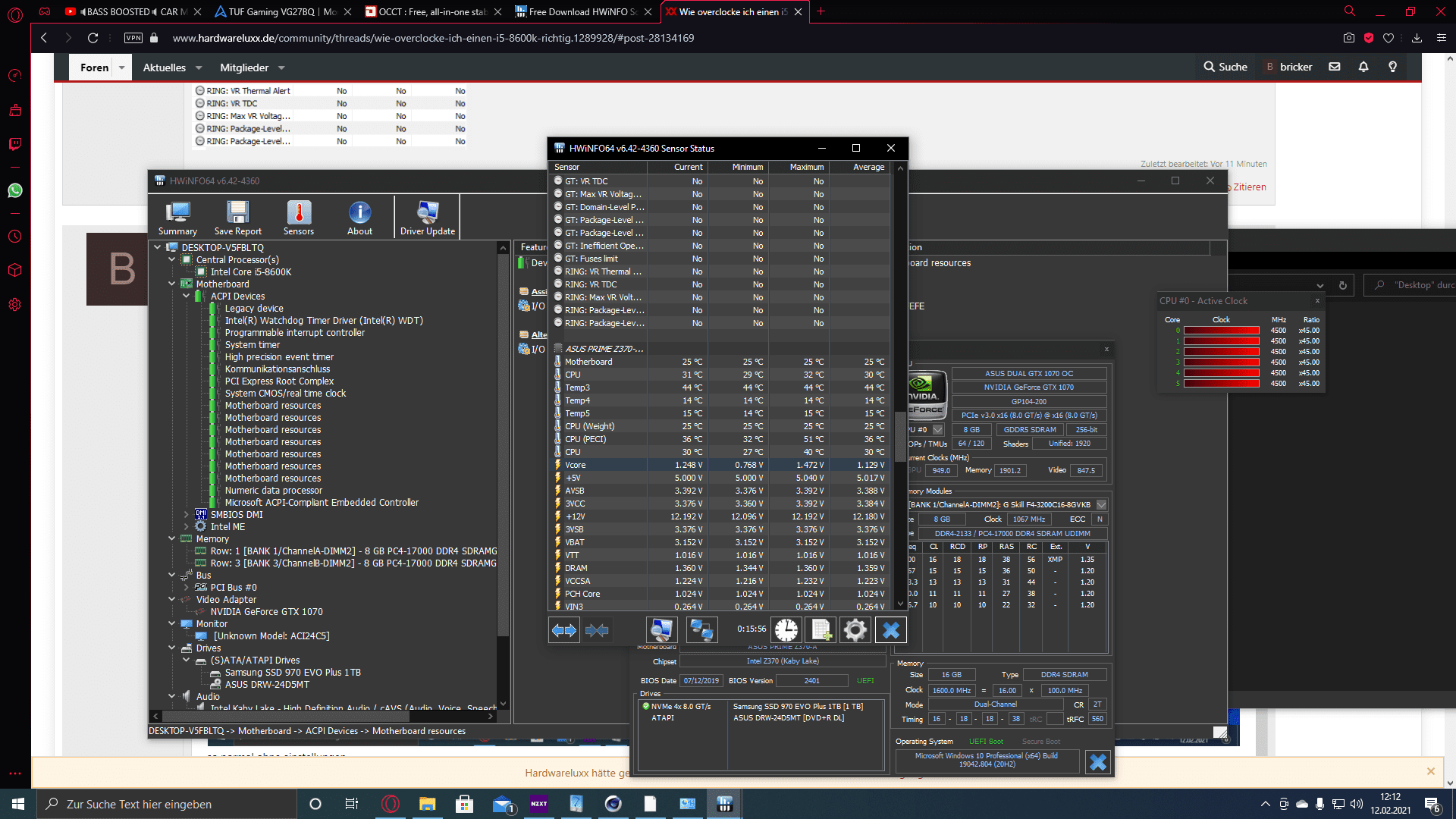The width and height of the screenshot is (1456, 819).
Task: Click the forum notifications bell icon
Action: (1363, 67)
